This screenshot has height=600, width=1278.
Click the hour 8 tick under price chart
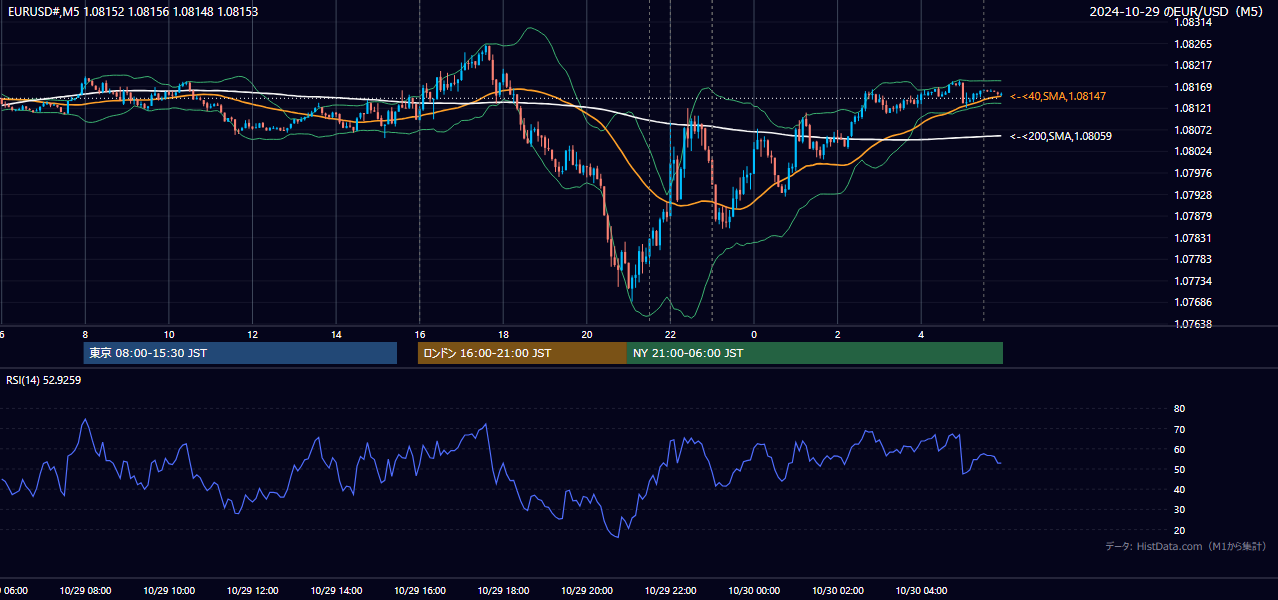click(x=85, y=335)
